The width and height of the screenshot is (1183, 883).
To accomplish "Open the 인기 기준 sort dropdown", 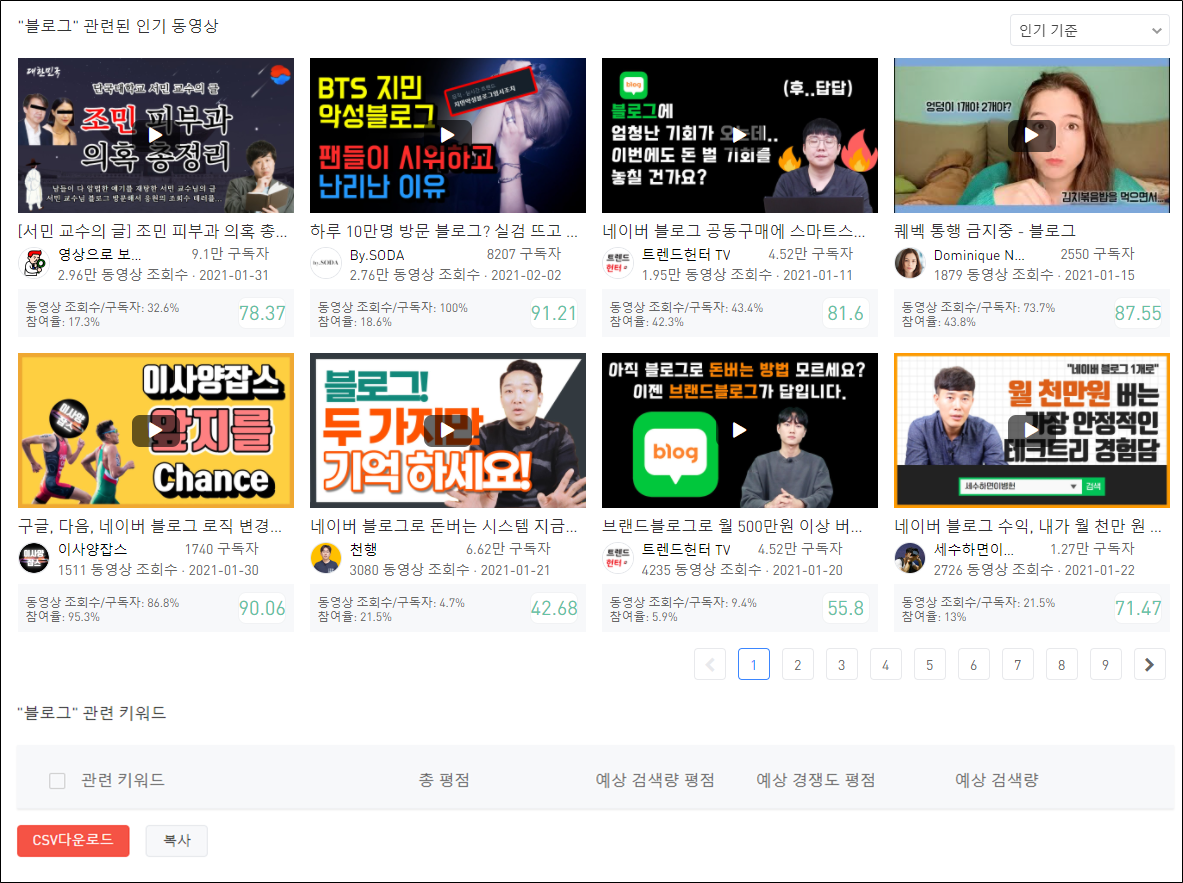I will pos(1089,30).
